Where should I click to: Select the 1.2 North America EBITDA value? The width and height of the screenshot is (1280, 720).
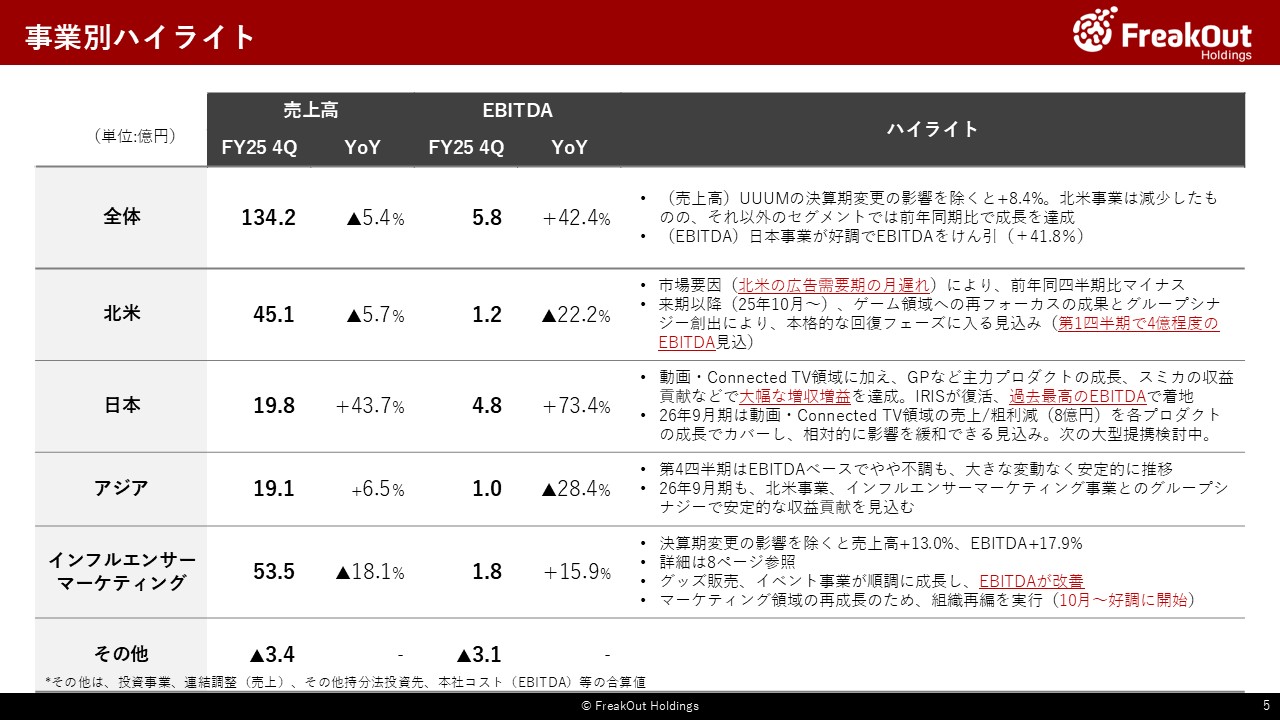(x=487, y=315)
